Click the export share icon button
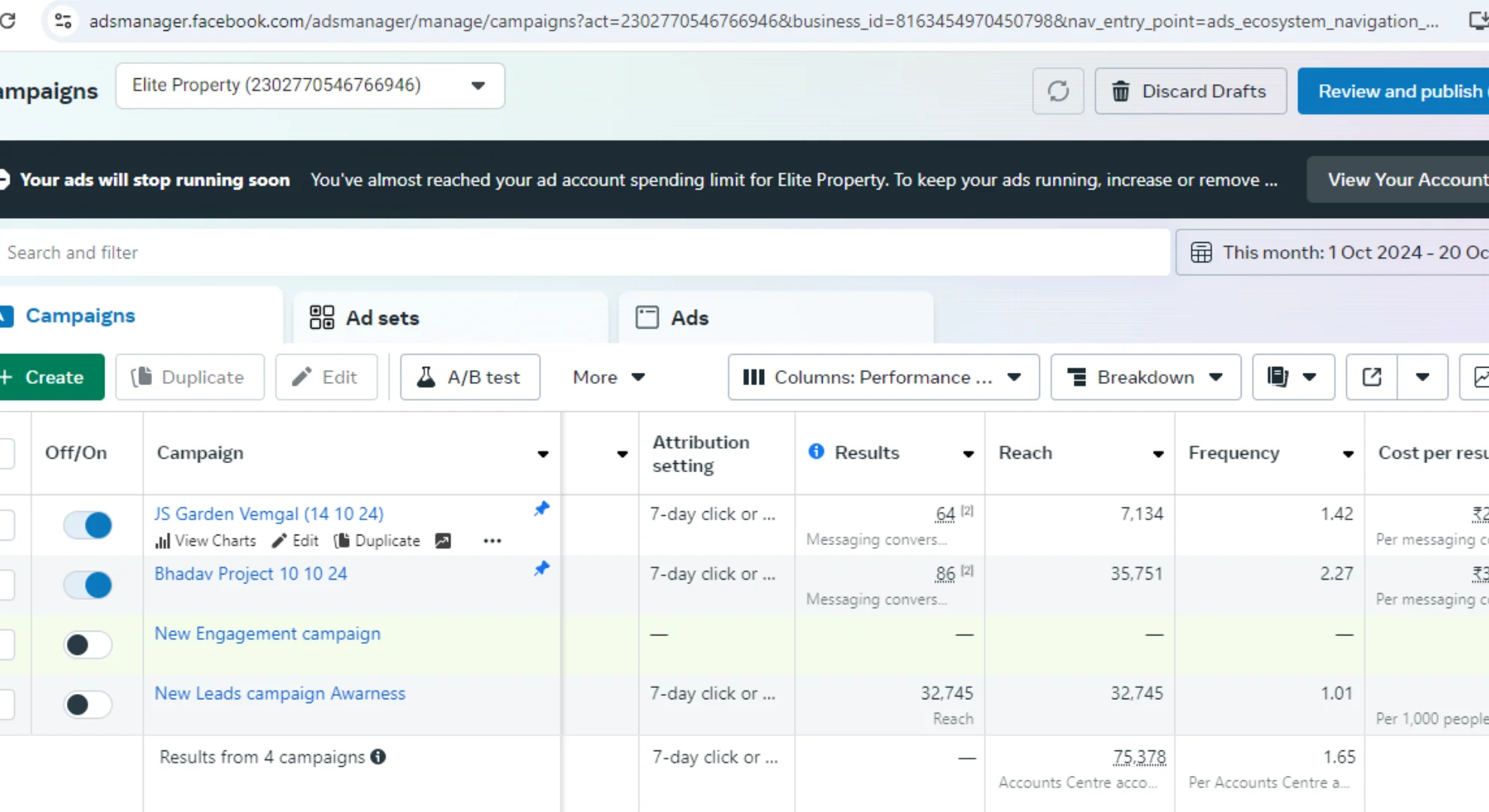Image resolution: width=1489 pixels, height=812 pixels. (1372, 377)
